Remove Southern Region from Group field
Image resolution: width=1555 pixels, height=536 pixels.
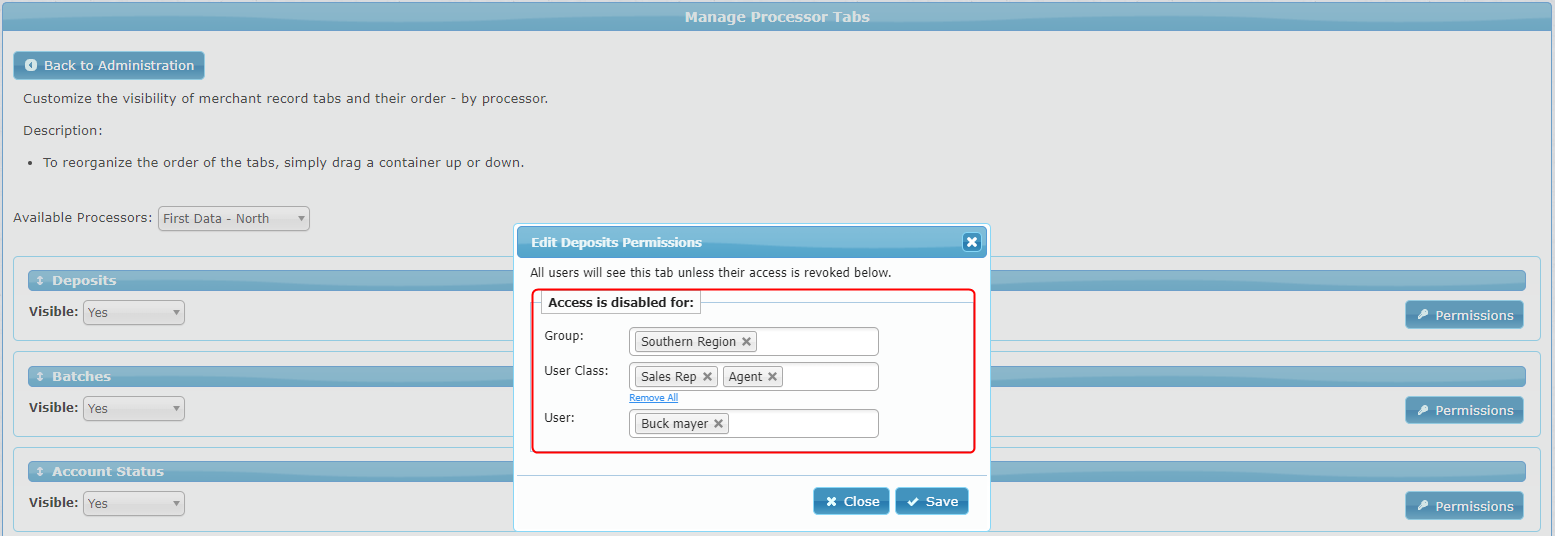[746, 342]
